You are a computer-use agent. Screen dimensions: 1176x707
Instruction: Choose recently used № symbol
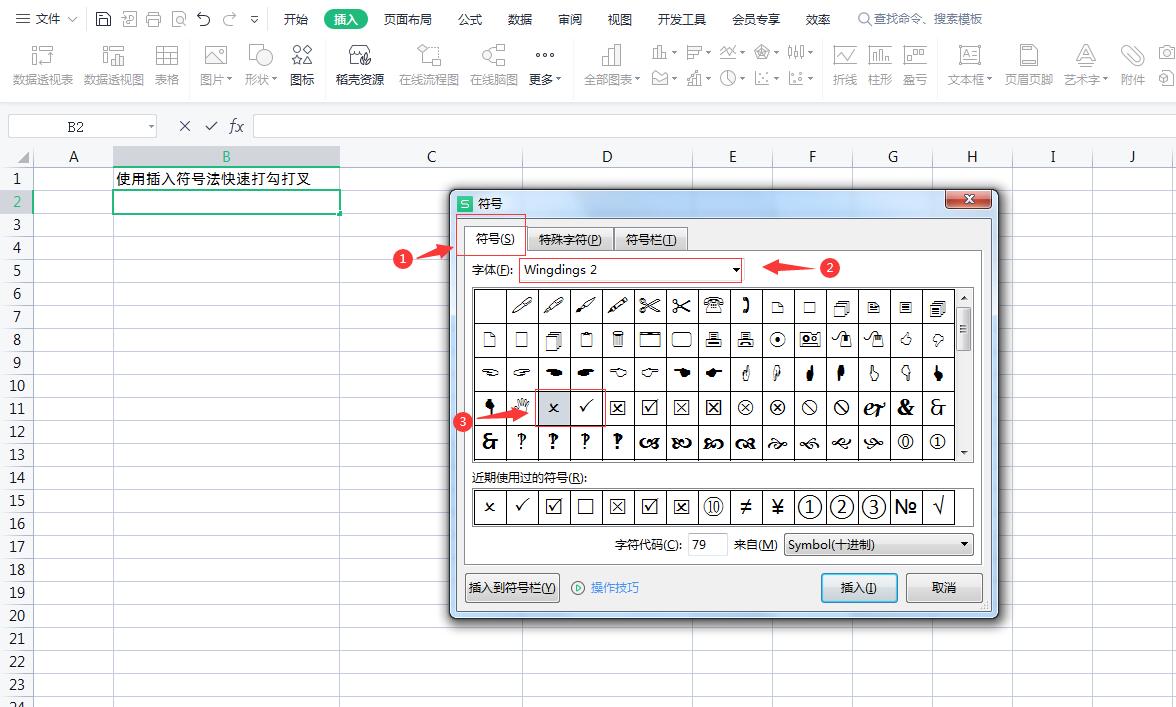click(x=905, y=507)
